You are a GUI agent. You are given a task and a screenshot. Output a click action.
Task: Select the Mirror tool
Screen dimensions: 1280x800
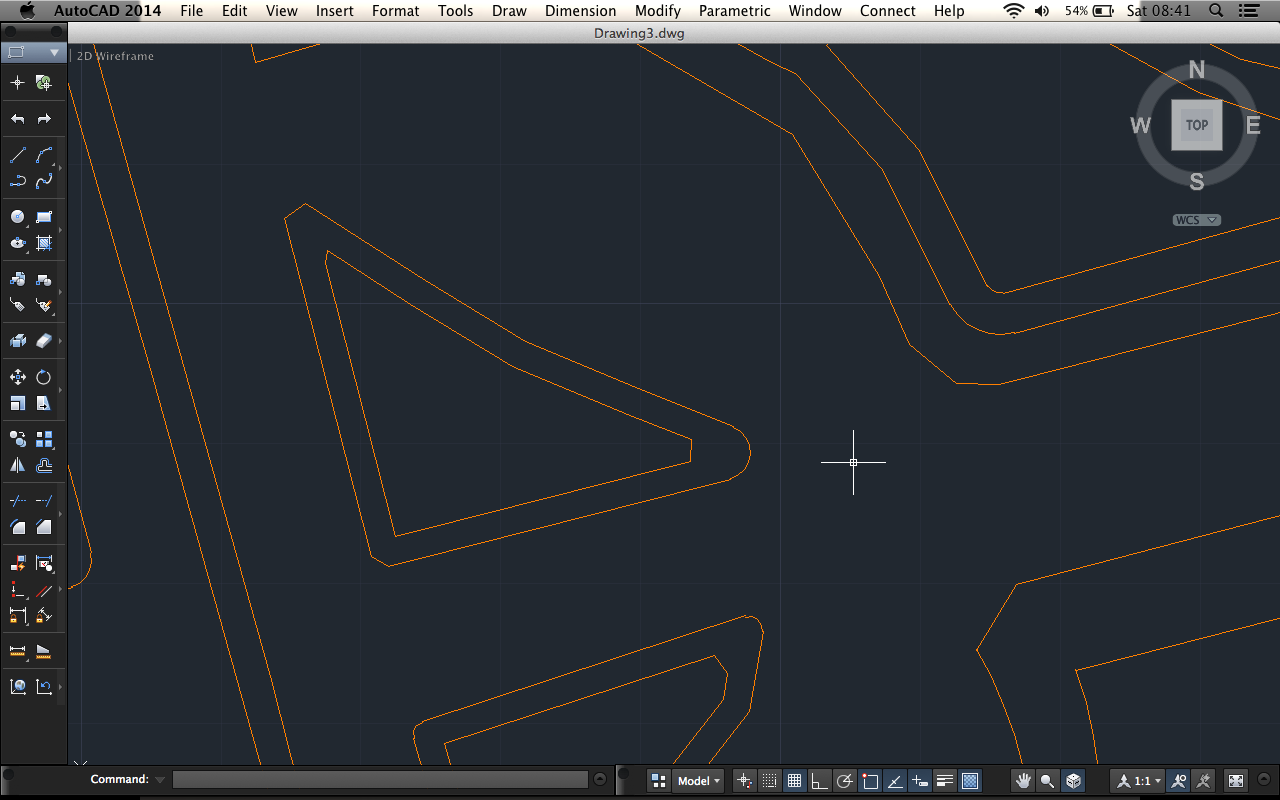pos(17,465)
